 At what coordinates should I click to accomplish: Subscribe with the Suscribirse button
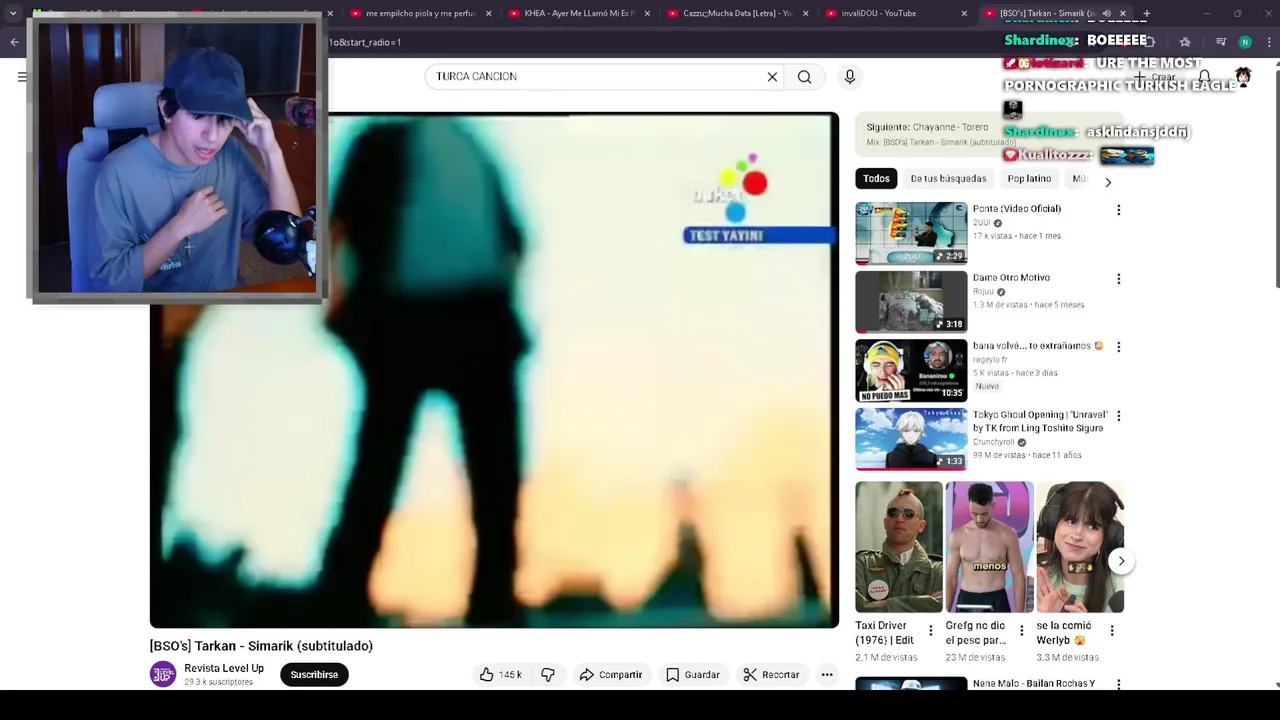pyautogui.click(x=314, y=675)
